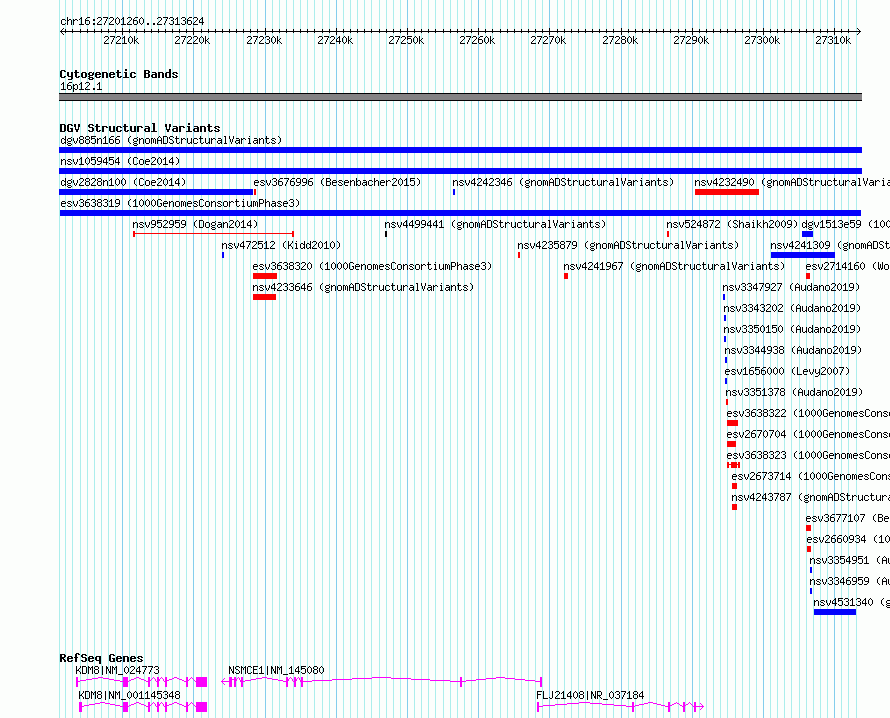
Task: Select the RefSeq Genes track title
Action: click(x=101, y=658)
